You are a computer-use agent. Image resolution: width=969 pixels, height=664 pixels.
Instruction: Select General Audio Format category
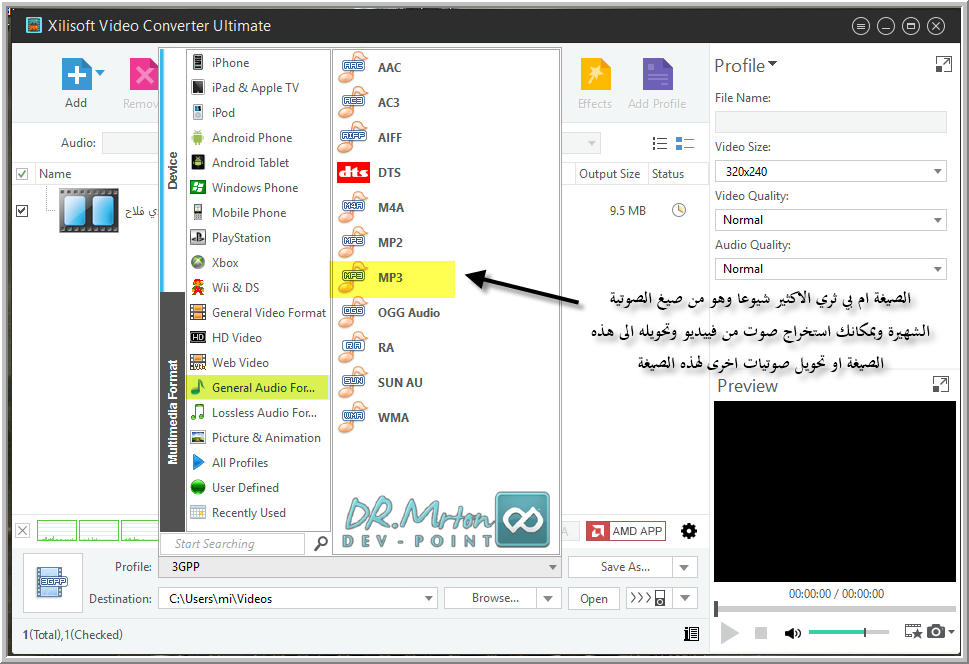258,388
